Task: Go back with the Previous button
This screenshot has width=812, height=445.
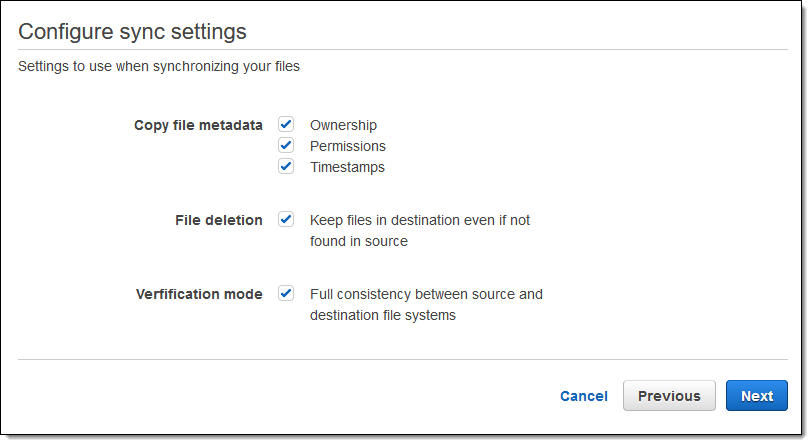Action: (669, 396)
